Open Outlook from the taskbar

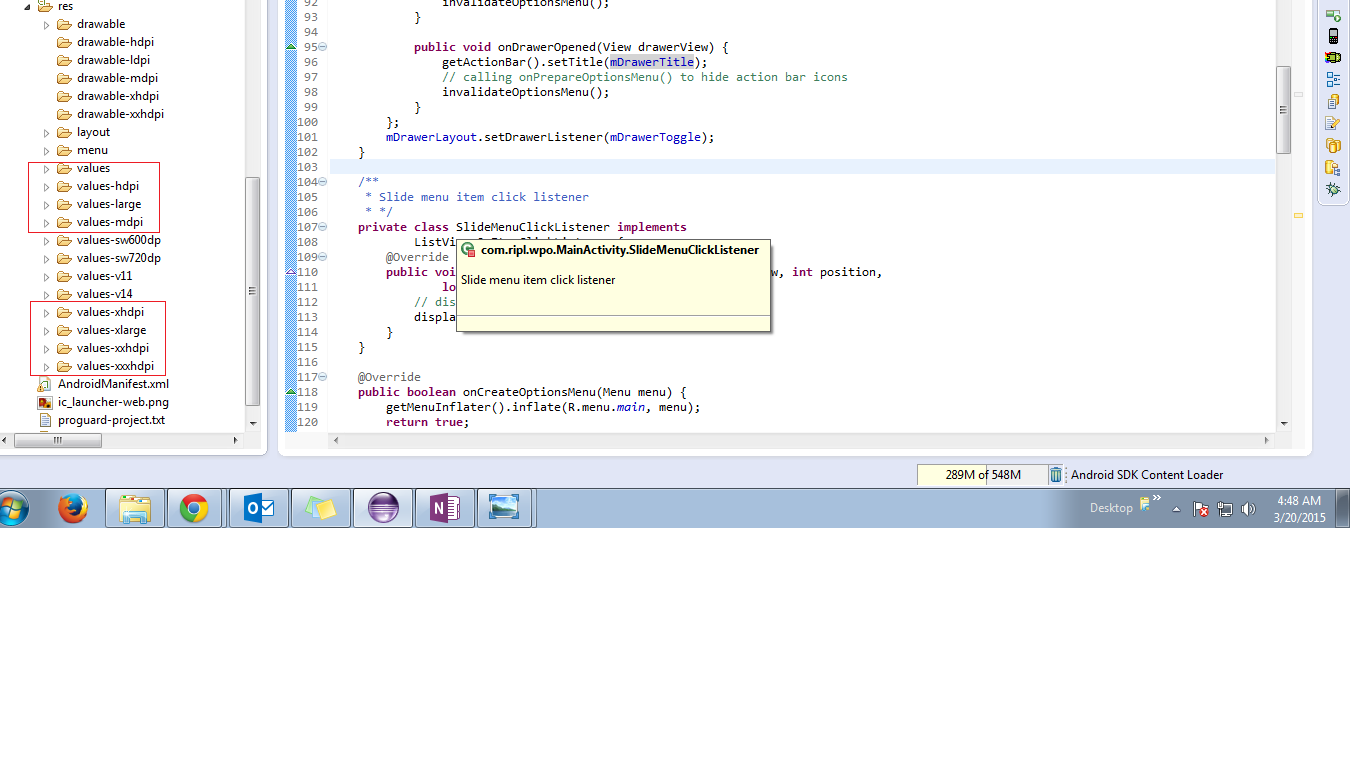[259, 509]
